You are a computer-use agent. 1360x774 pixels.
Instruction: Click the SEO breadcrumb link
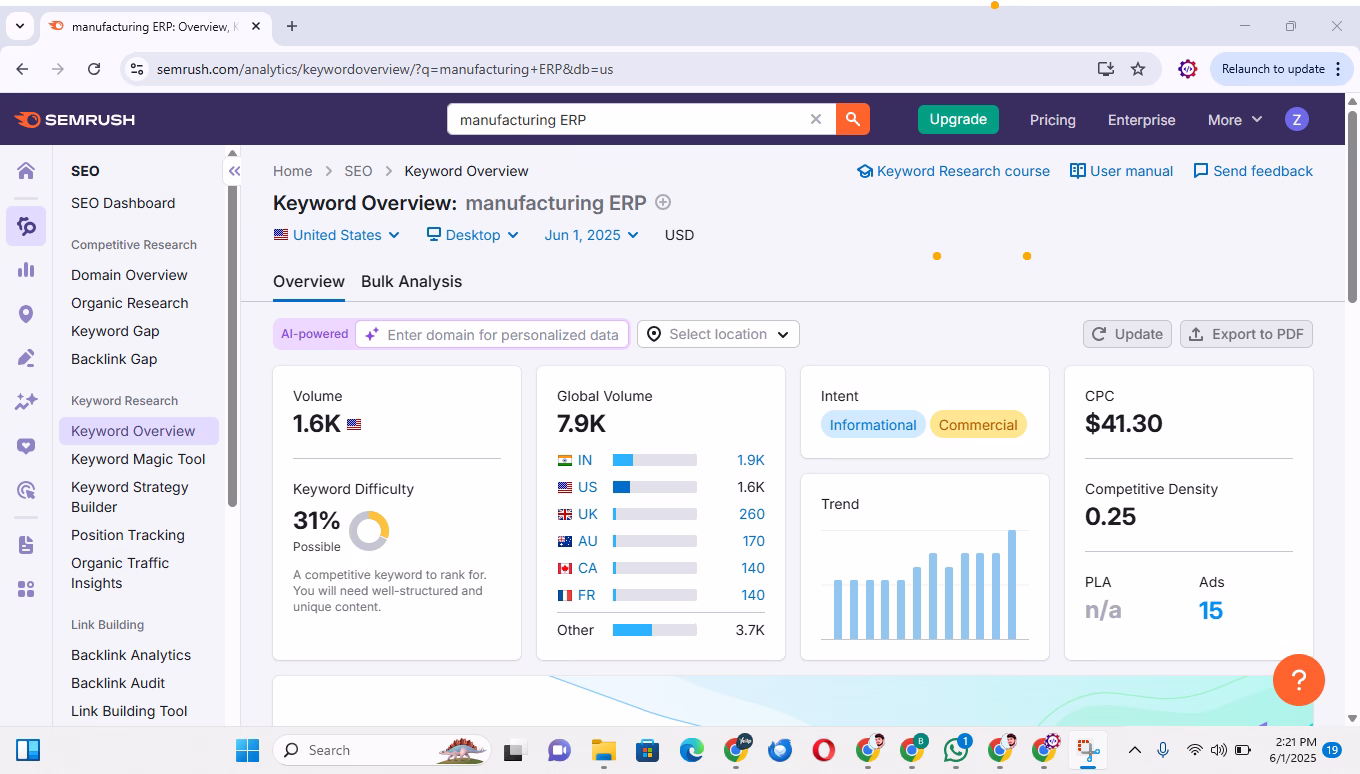[x=358, y=171]
